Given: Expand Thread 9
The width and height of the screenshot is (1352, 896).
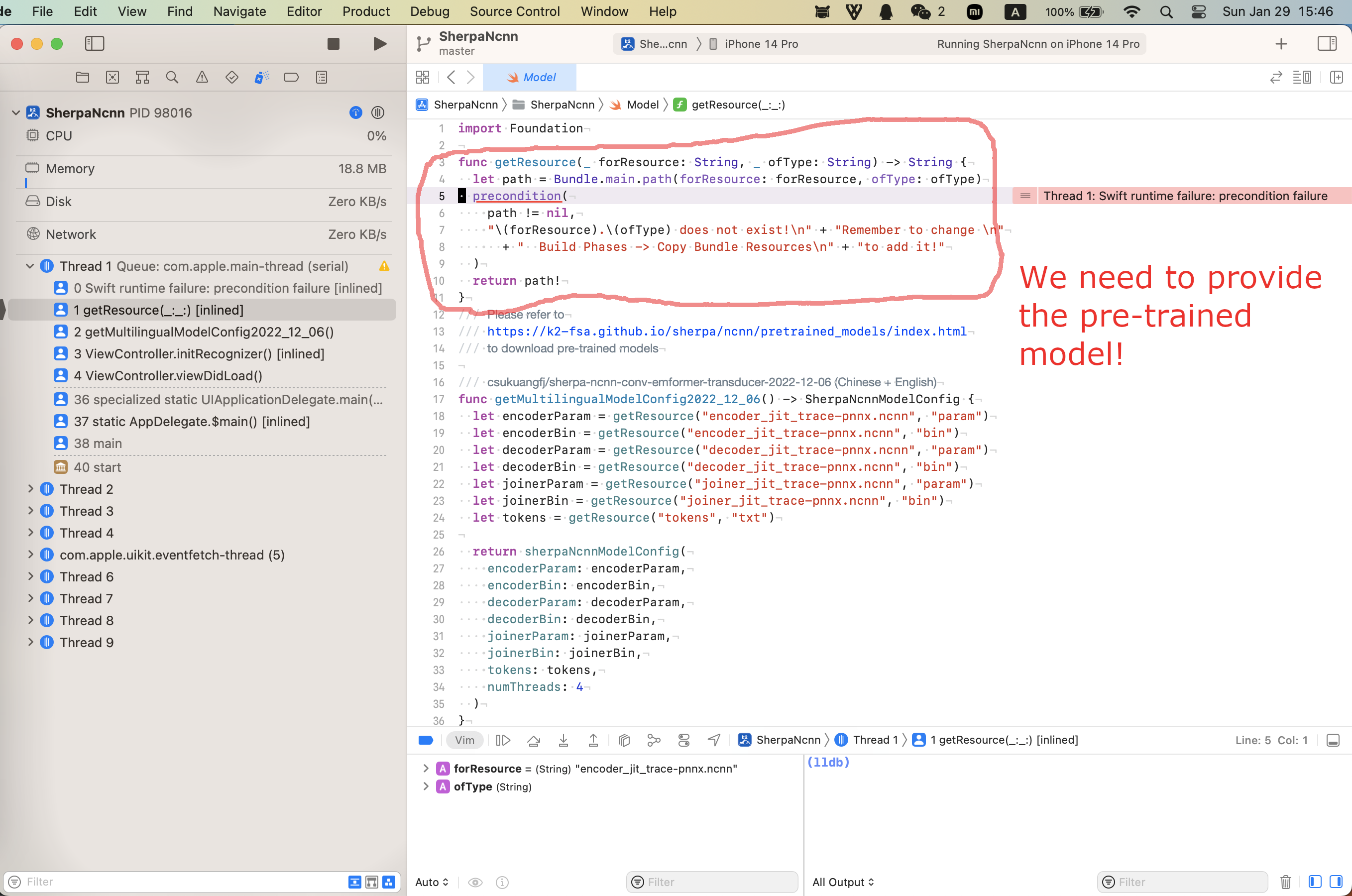Looking at the screenshot, I should [30, 642].
